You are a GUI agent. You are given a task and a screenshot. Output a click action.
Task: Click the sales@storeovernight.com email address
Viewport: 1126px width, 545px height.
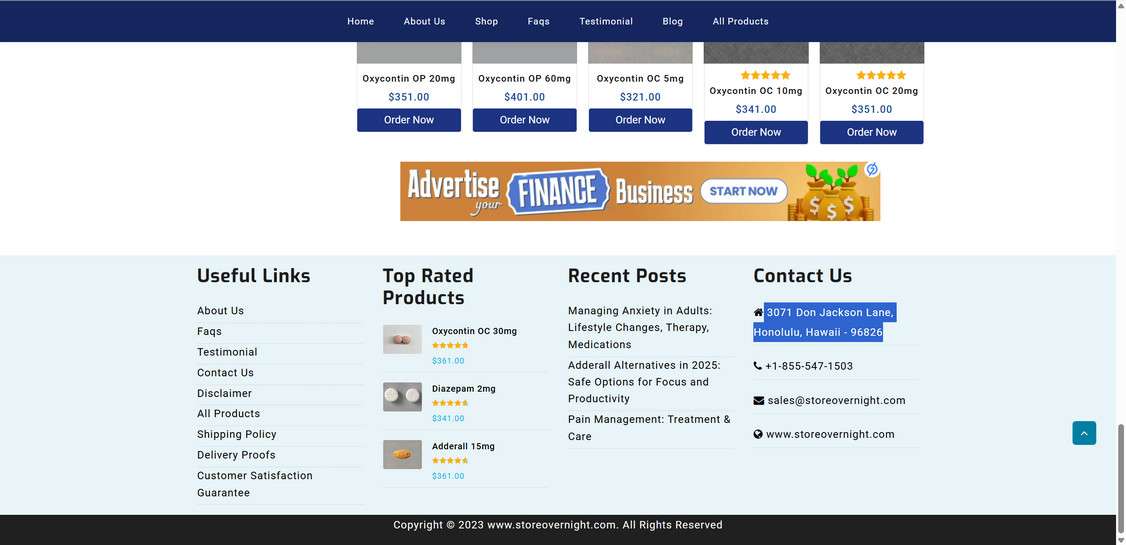click(x=837, y=401)
